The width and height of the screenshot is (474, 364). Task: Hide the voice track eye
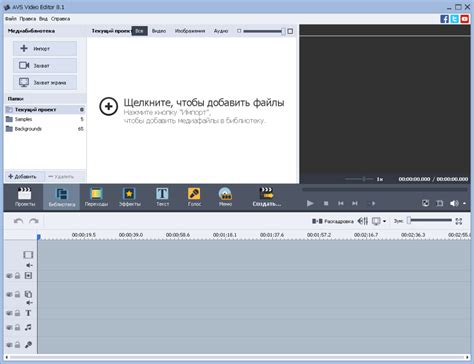[9, 345]
